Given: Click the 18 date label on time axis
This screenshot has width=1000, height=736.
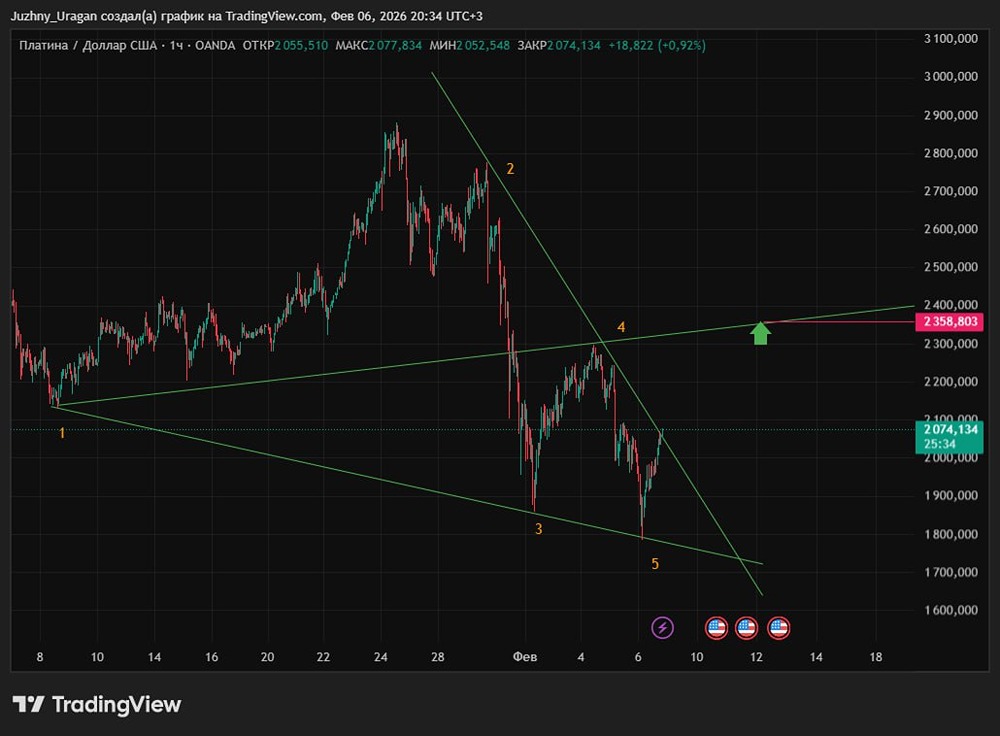Looking at the screenshot, I should pos(876,657).
